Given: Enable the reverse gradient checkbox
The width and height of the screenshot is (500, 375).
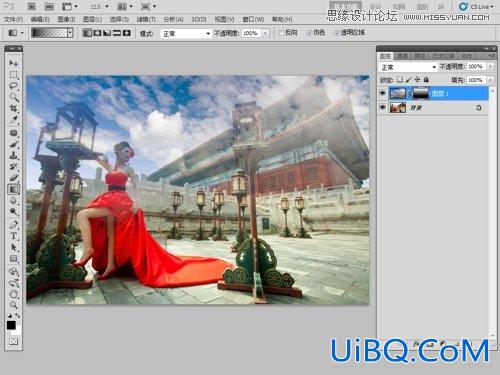Looking at the screenshot, I should [x=281, y=33].
